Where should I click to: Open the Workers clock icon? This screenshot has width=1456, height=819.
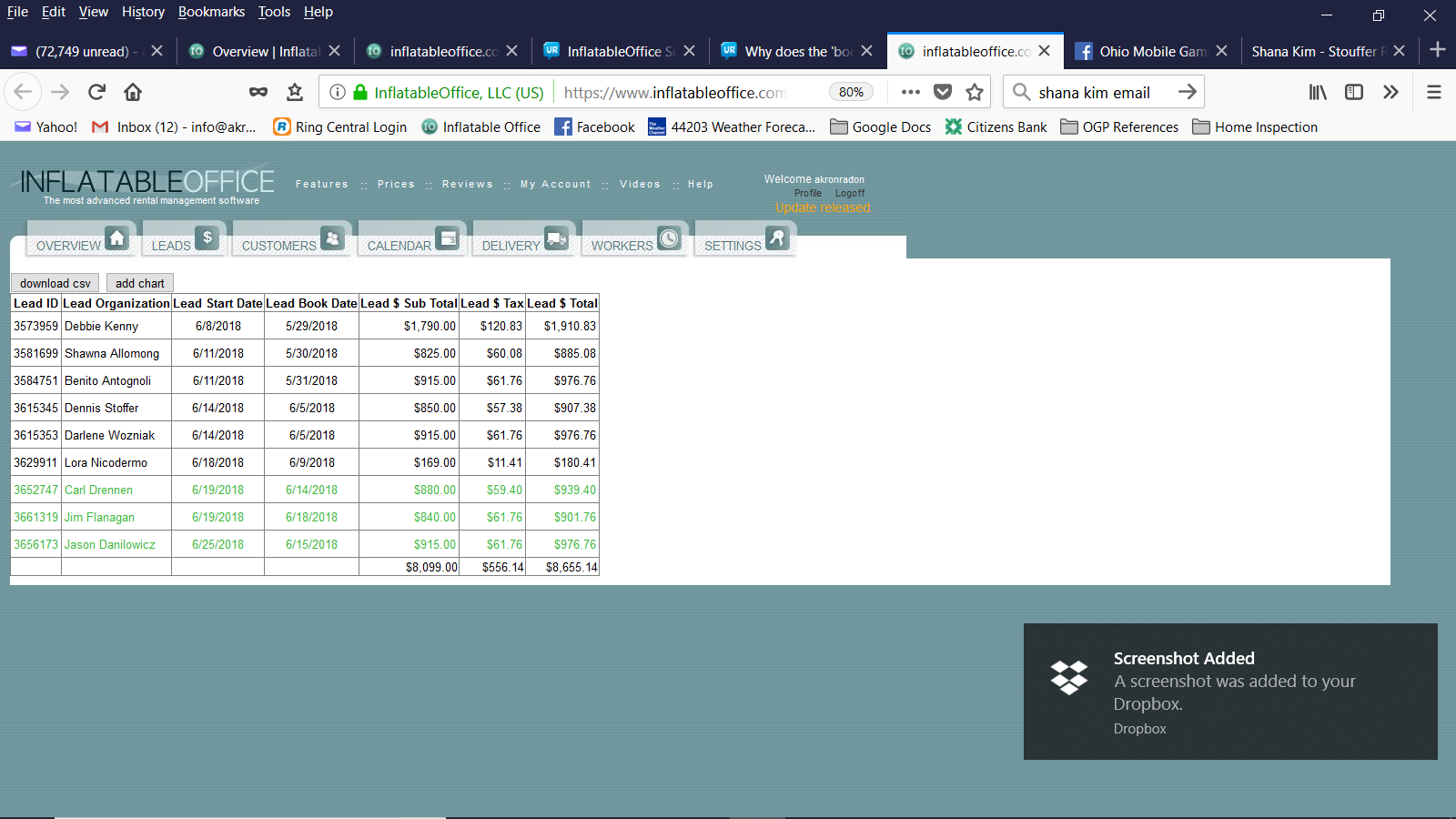pyautogui.click(x=669, y=238)
